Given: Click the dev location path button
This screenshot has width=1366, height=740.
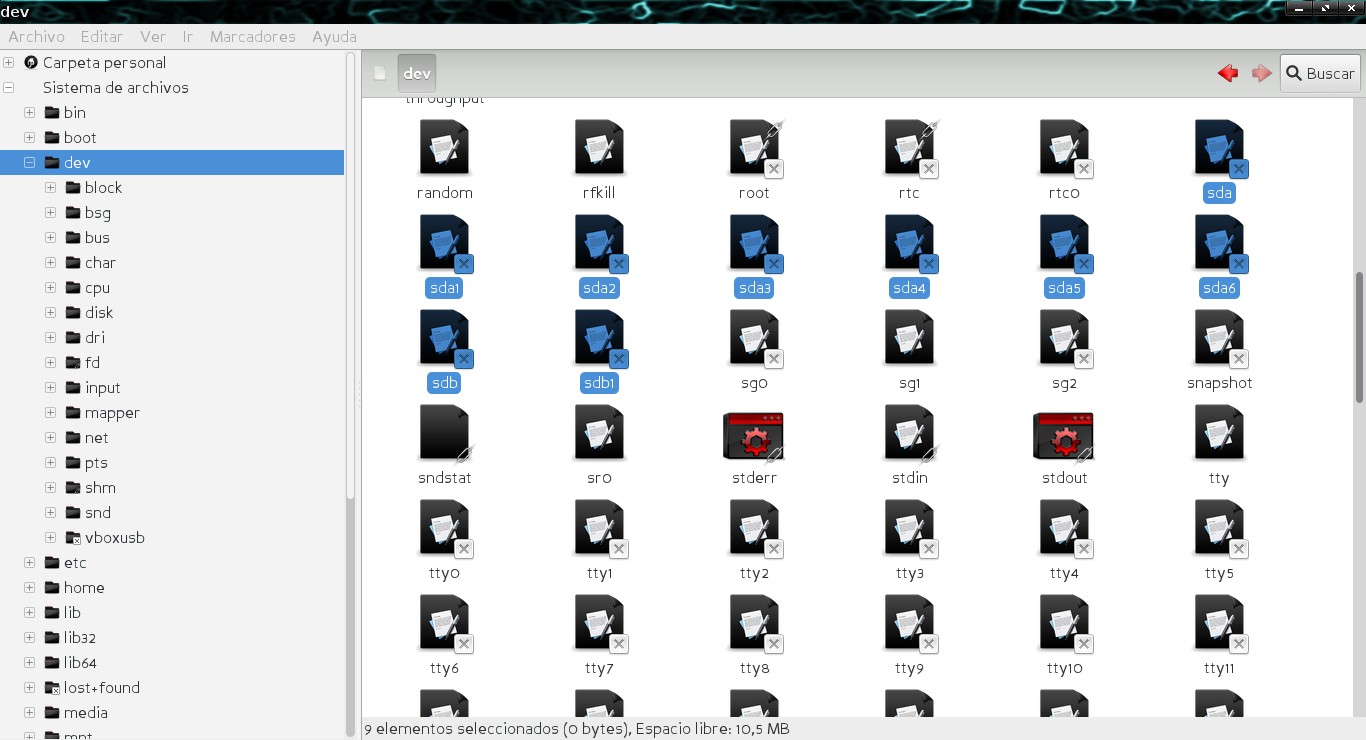Looking at the screenshot, I should pyautogui.click(x=417, y=73).
